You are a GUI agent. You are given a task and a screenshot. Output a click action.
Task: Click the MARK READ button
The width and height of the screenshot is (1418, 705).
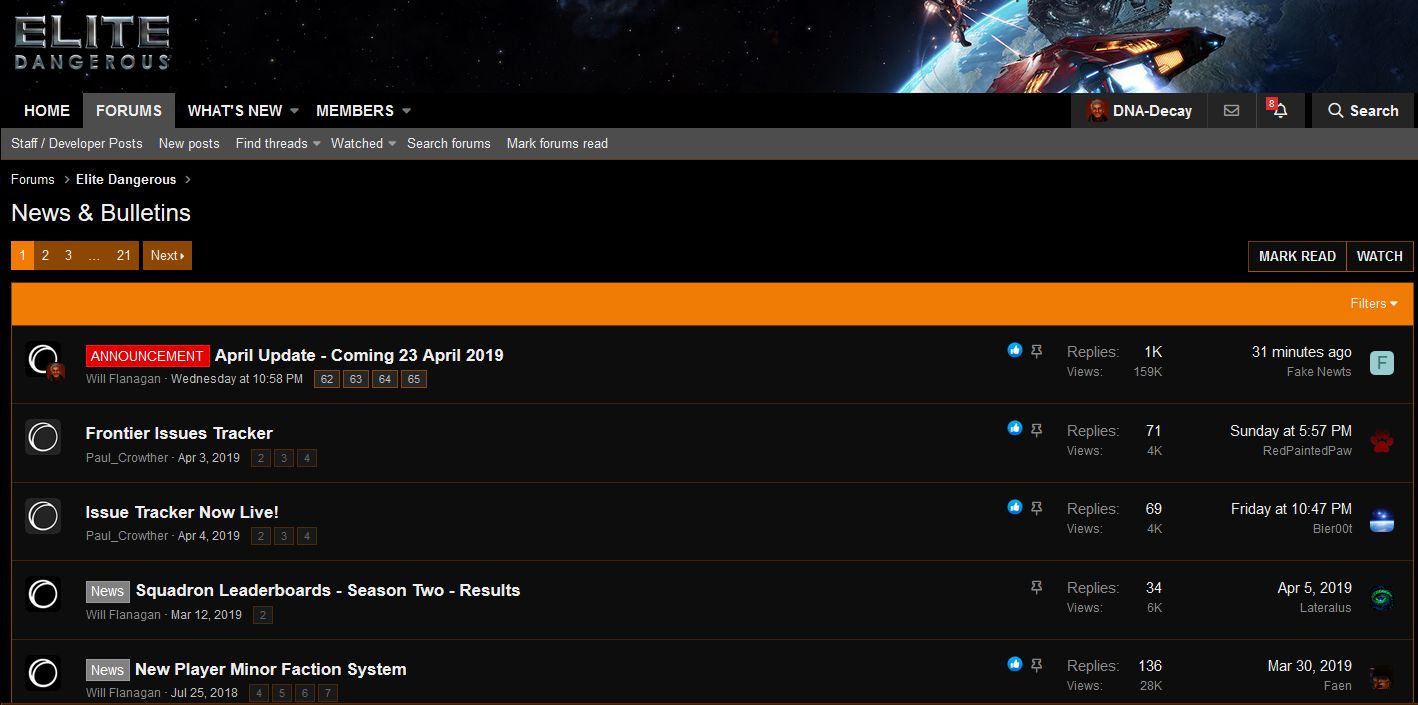[1297, 256]
